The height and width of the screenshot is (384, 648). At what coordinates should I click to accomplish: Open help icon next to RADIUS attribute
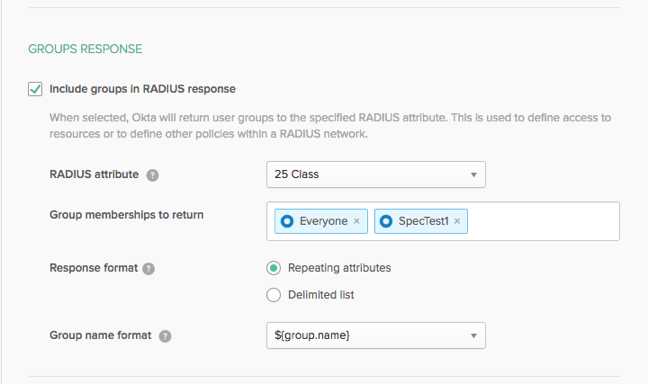[x=152, y=175]
